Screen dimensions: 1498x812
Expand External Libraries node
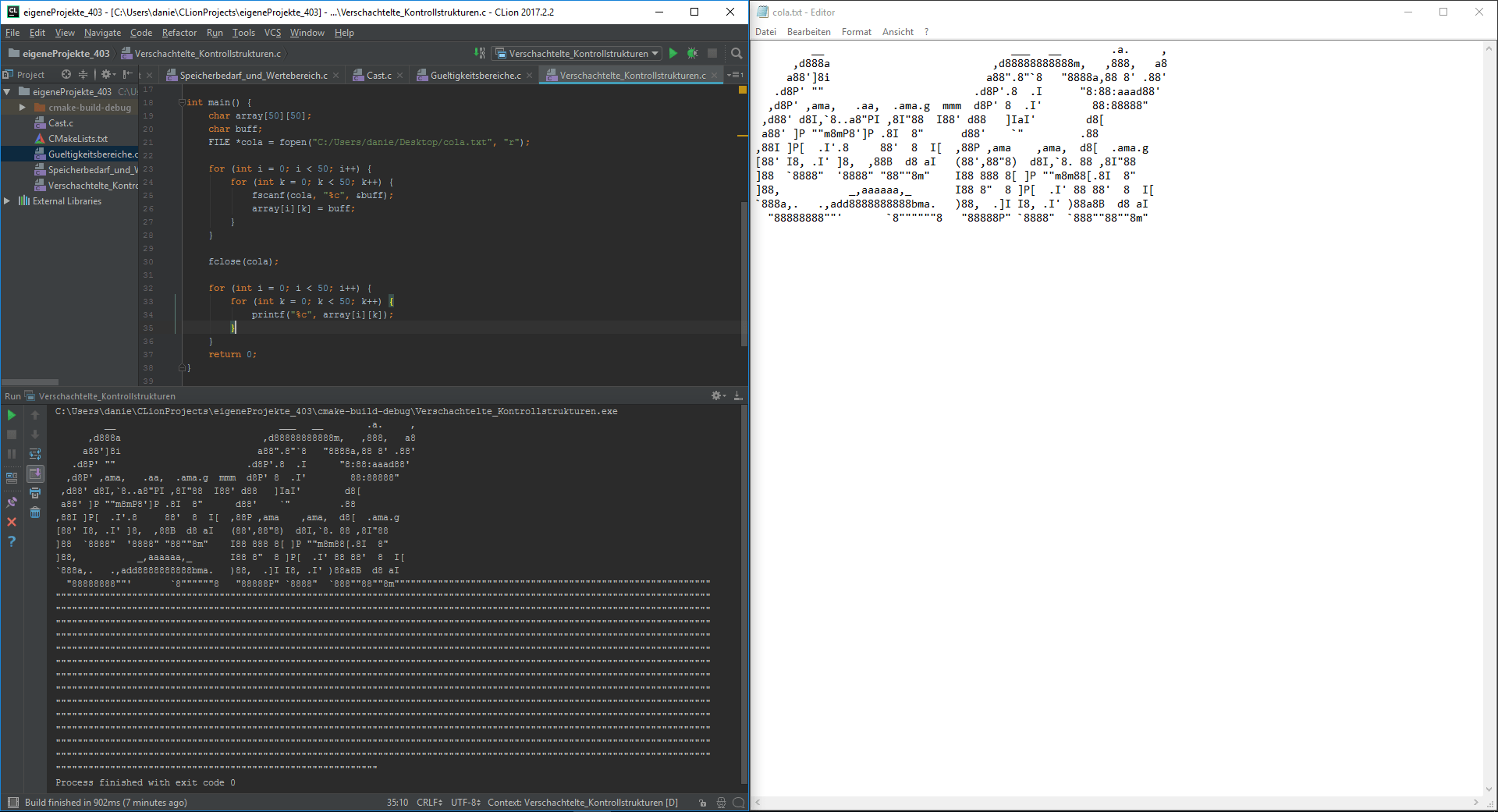[7, 201]
